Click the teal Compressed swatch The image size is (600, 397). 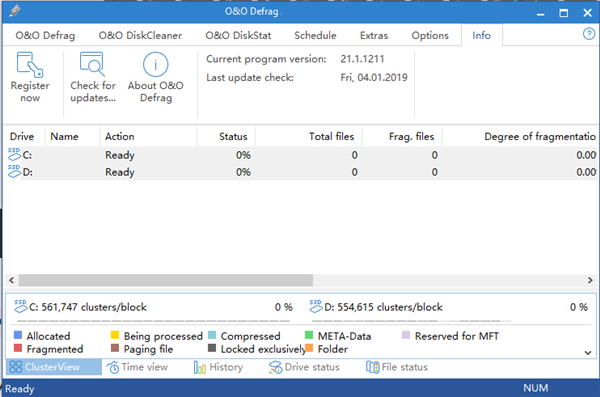click(x=212, y=335)
